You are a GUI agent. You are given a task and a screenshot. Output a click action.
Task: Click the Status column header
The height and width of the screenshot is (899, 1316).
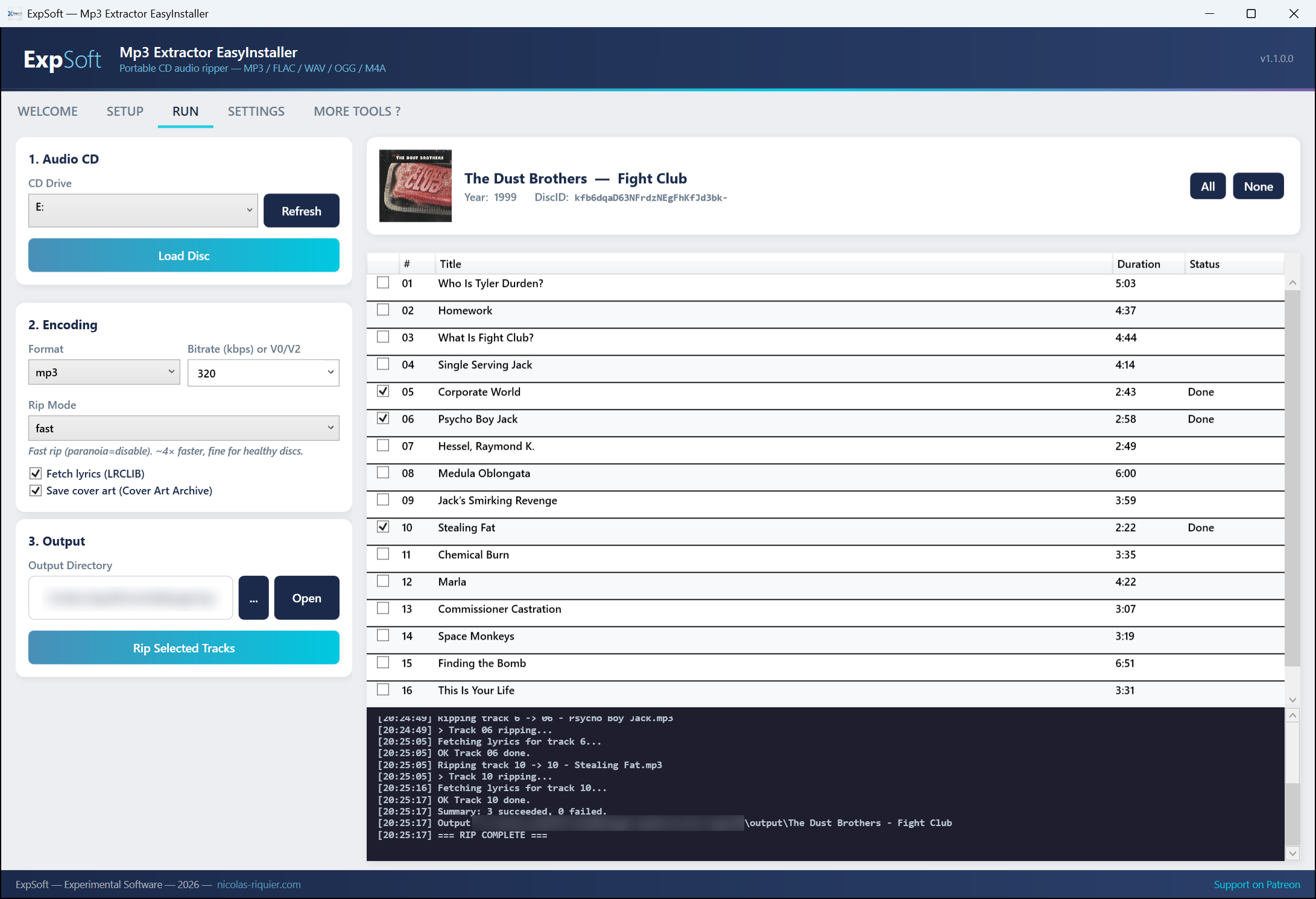pos(1234,263)
